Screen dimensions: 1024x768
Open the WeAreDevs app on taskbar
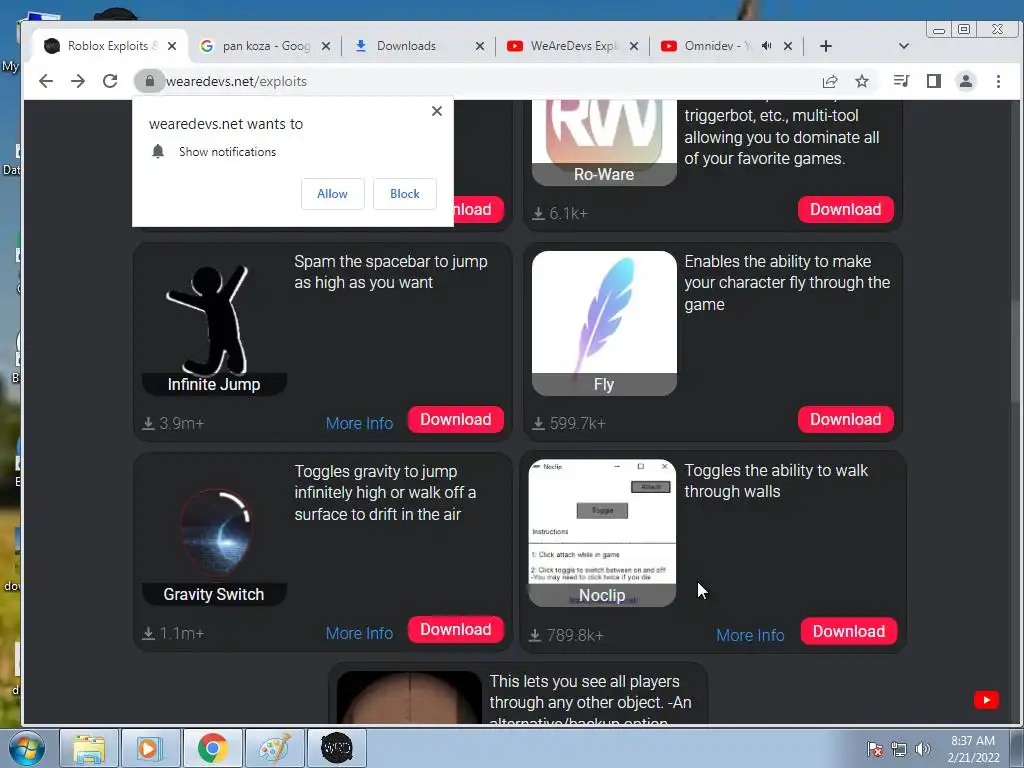pos(336,748)
